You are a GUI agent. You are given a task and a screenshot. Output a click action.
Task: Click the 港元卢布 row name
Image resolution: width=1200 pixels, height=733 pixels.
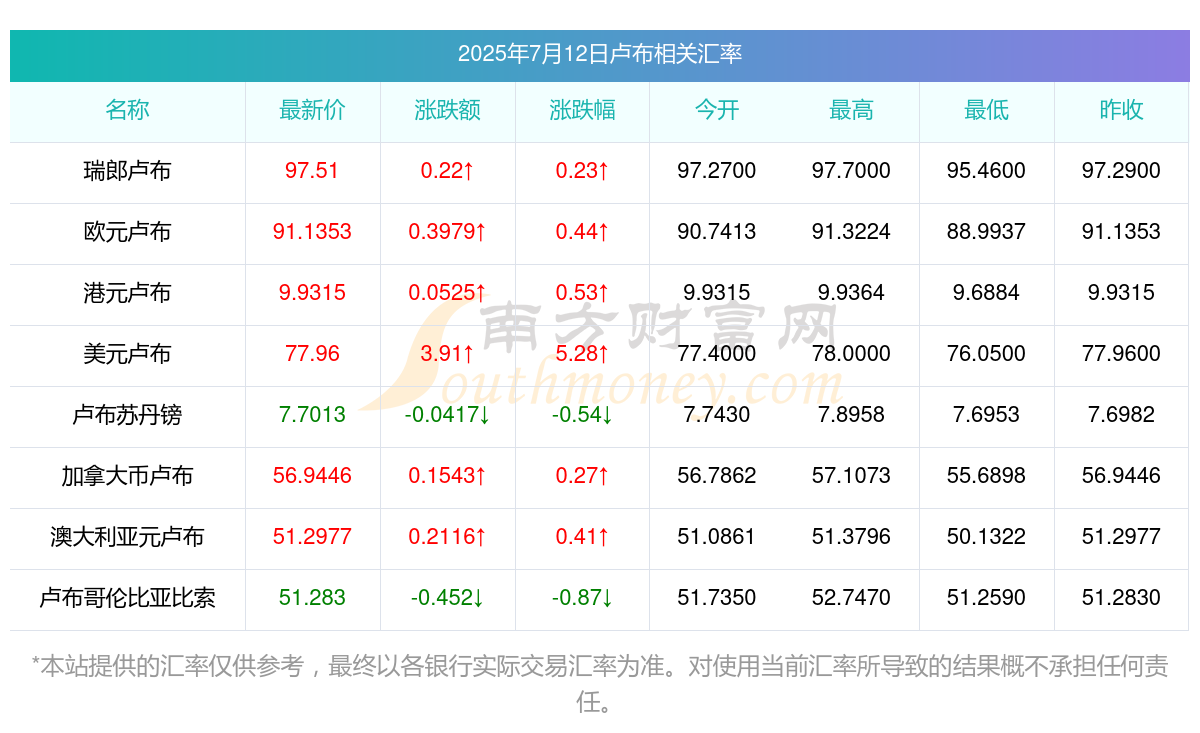point(127,293)
